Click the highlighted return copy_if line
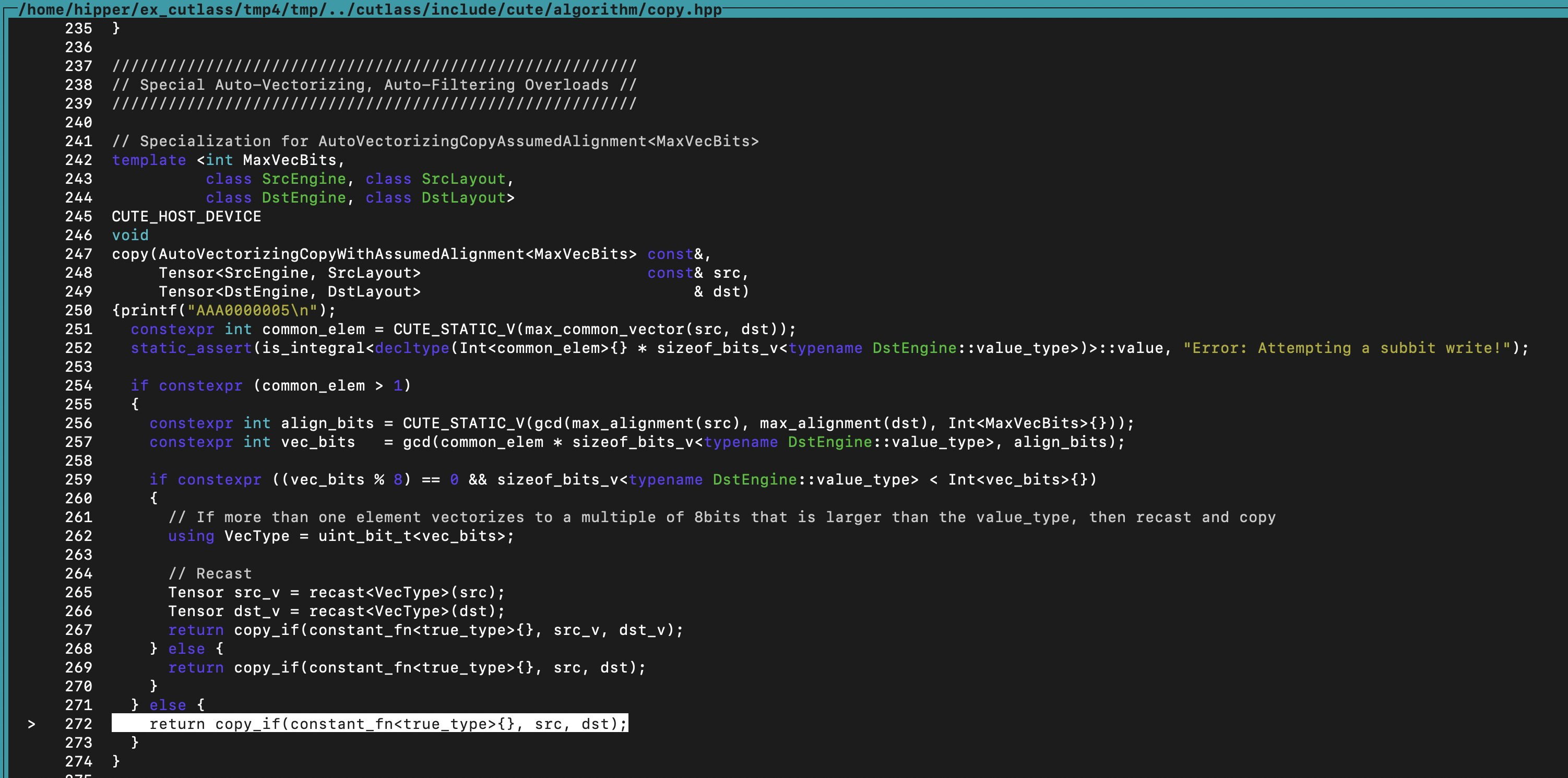The image size is (1568, 778). pos(387,724)
